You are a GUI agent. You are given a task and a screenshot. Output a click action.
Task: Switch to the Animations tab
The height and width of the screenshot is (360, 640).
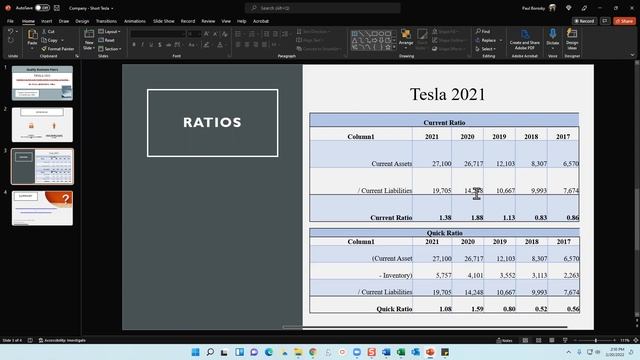pos(134,21)
